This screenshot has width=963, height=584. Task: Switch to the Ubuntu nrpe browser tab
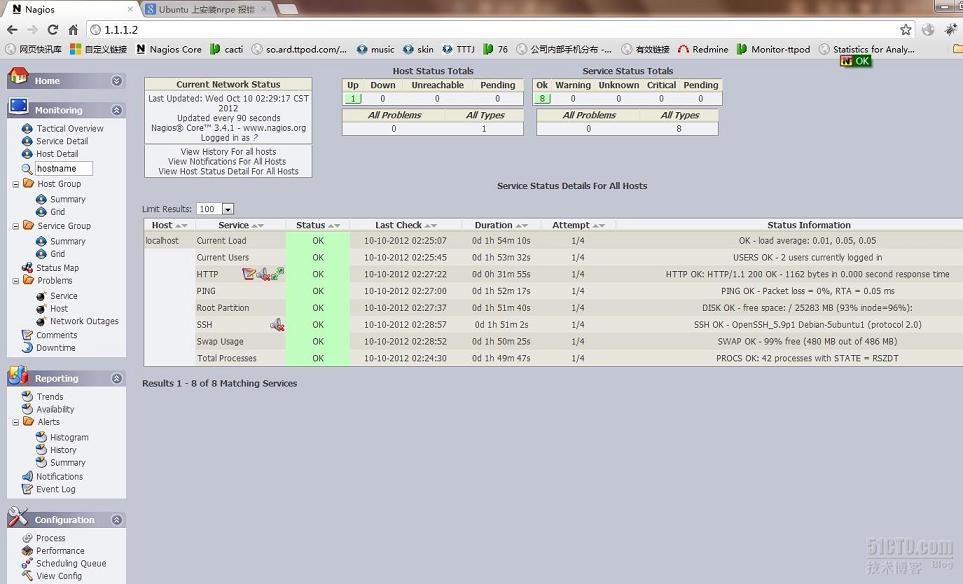pyautogui.click(x=206, y=9)
